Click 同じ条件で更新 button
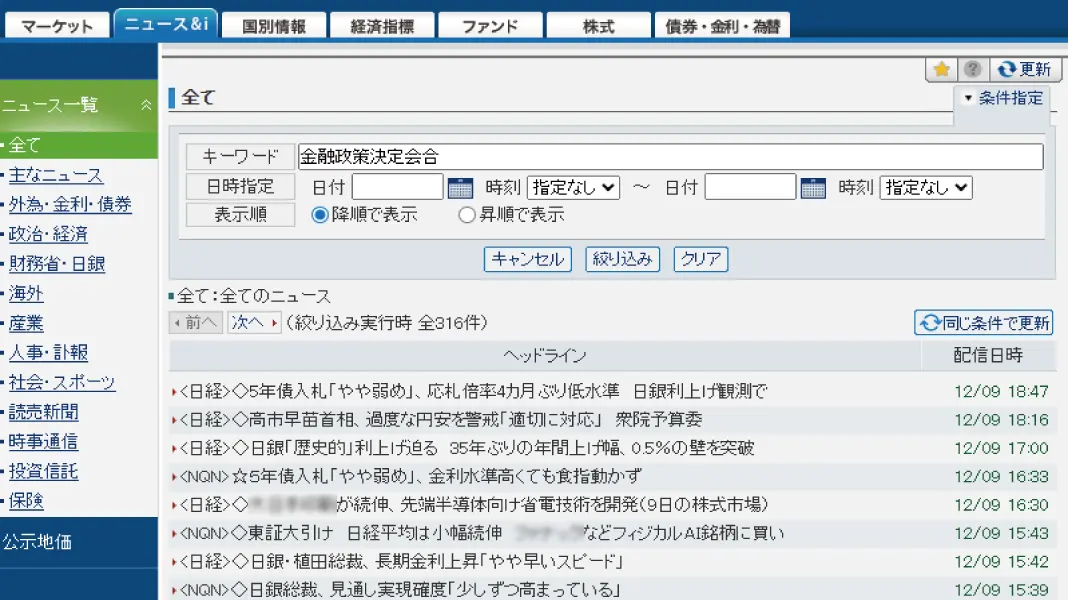This screenshot has height=600, width=1068. 984,323
